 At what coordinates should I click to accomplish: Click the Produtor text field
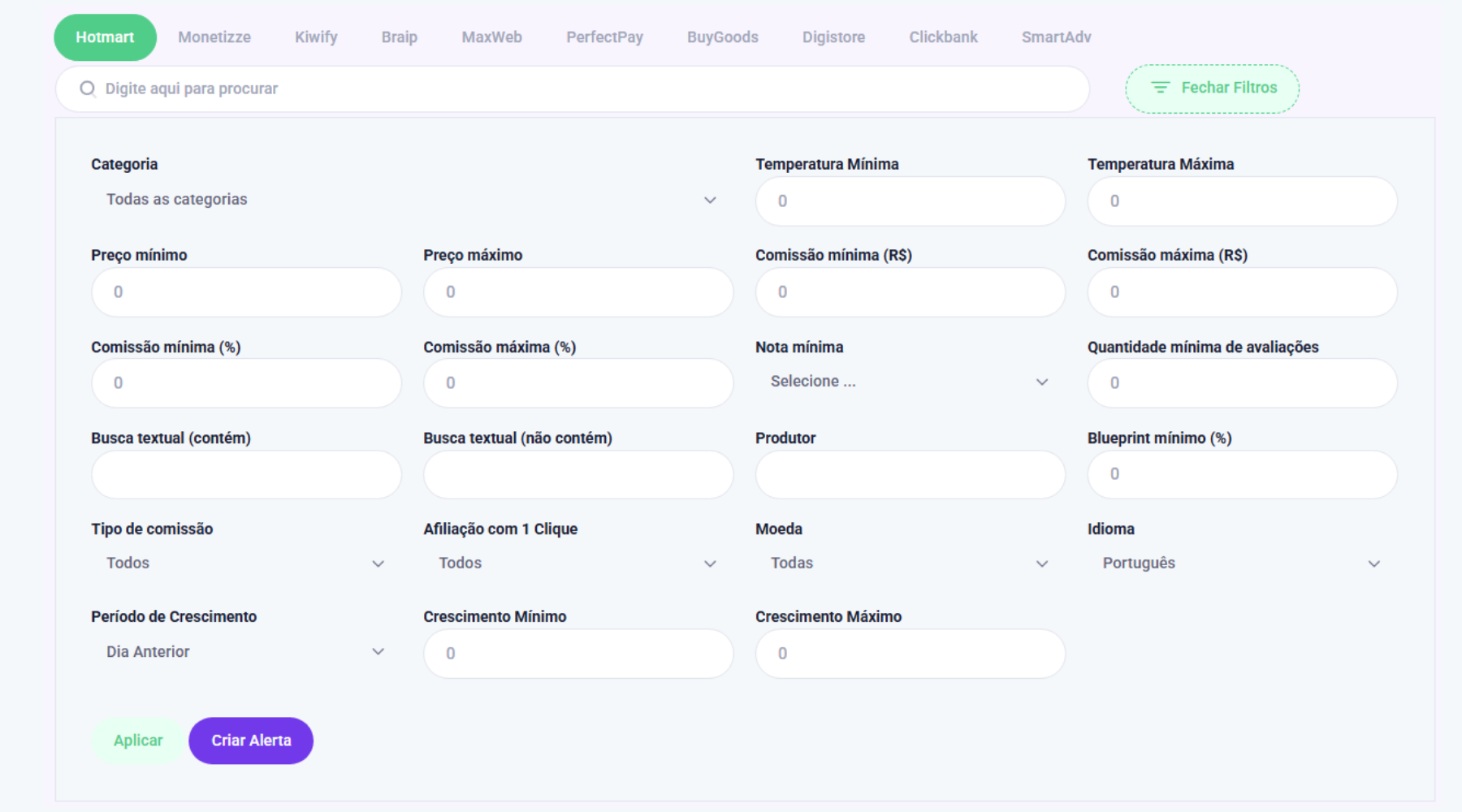pyautogui.click(x=910, y=474)
